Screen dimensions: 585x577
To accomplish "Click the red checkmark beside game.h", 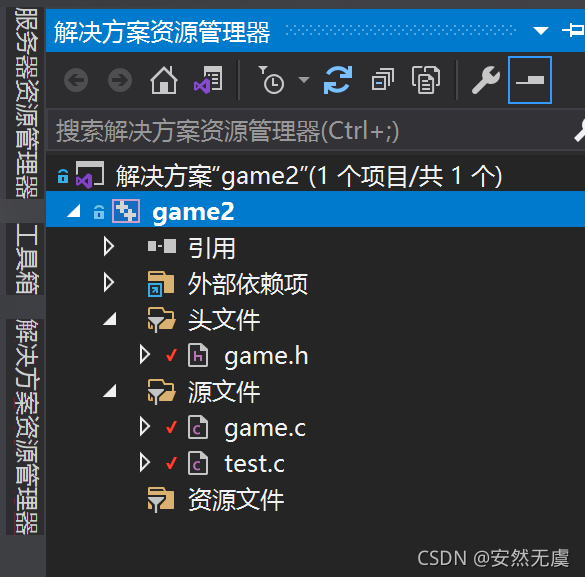I will point(171,355).
